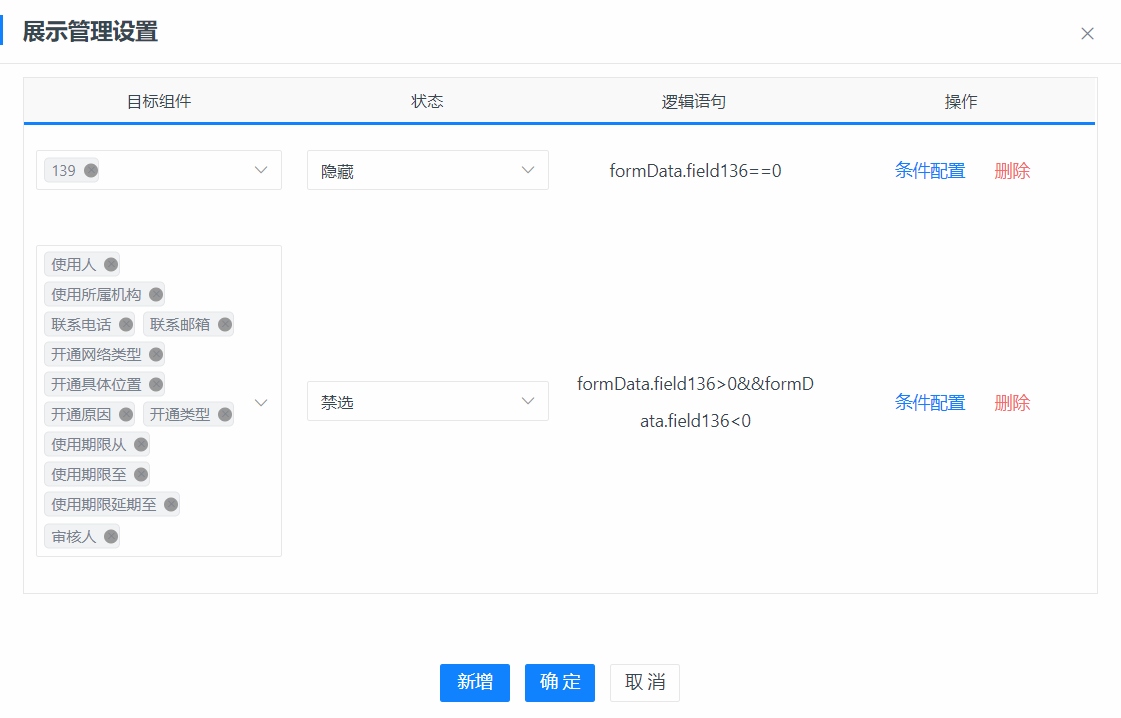Confirm with the 确定 button
Screen dimensions: 1121x718
(560, 683)
